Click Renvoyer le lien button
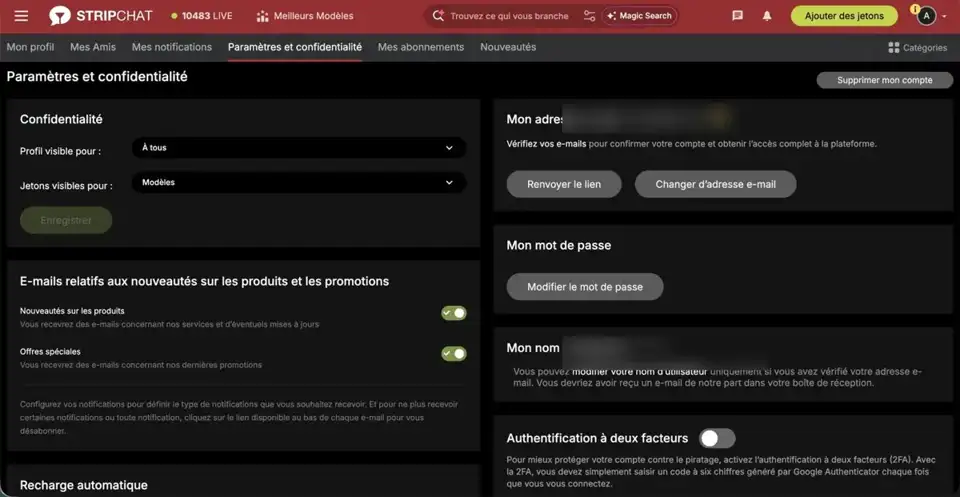Screen dimensions: 960x497 pos(564,184)
